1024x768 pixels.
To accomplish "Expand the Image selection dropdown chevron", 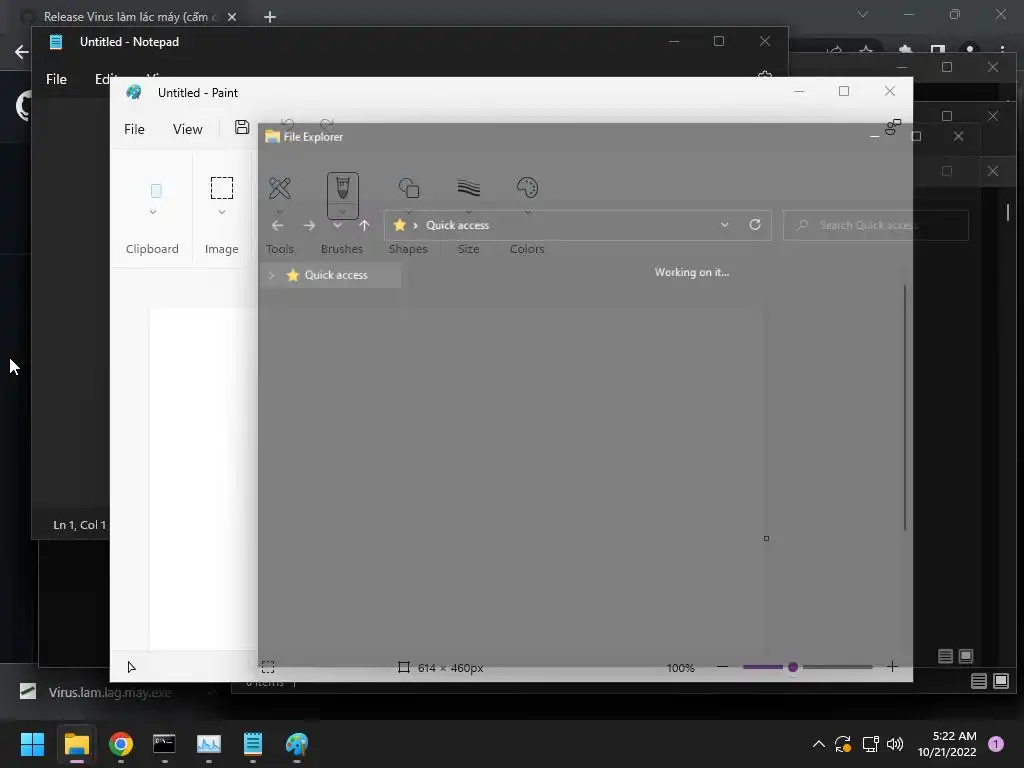I will [222, 212].
